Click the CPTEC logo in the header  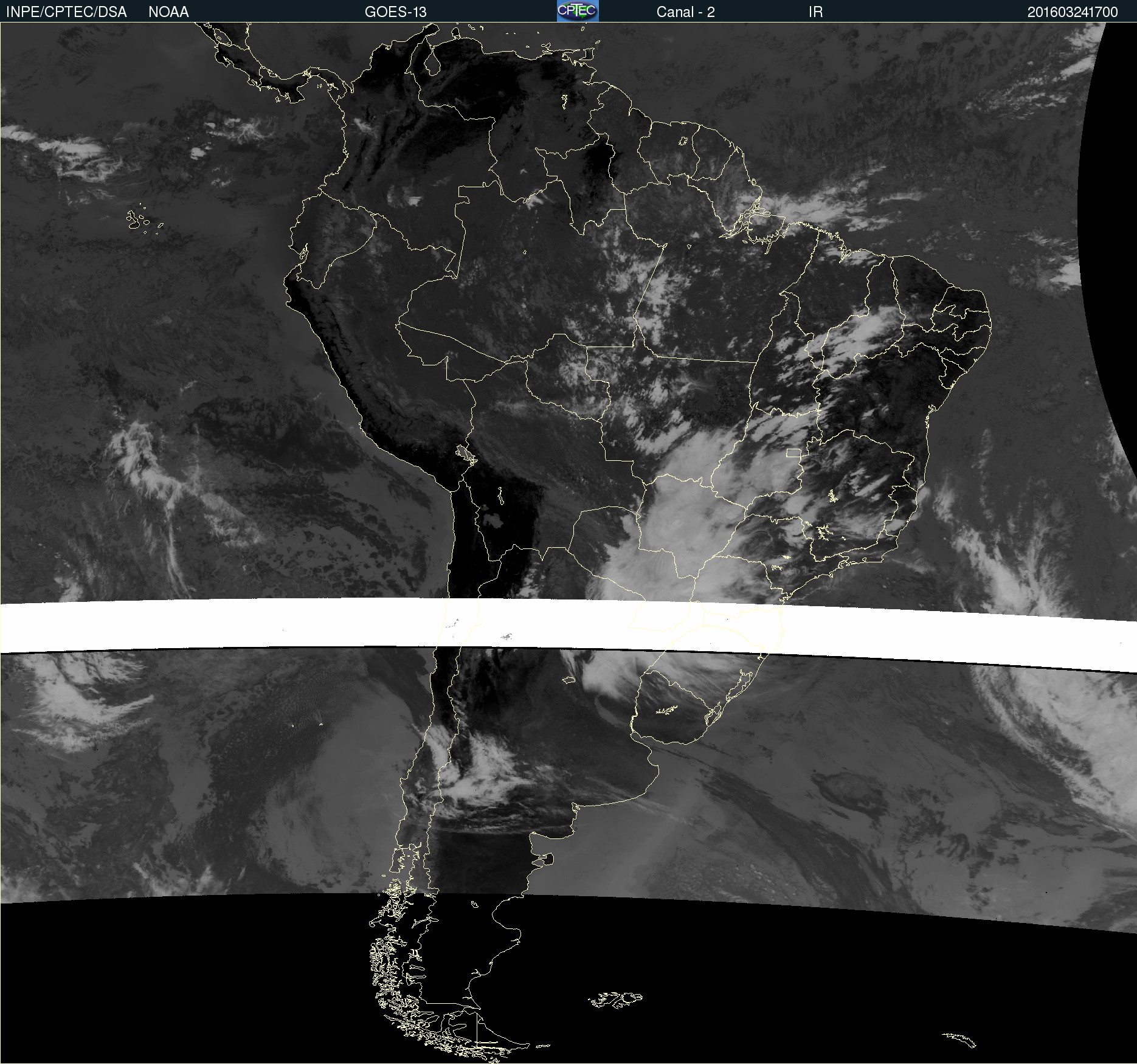tap(578, 11)
